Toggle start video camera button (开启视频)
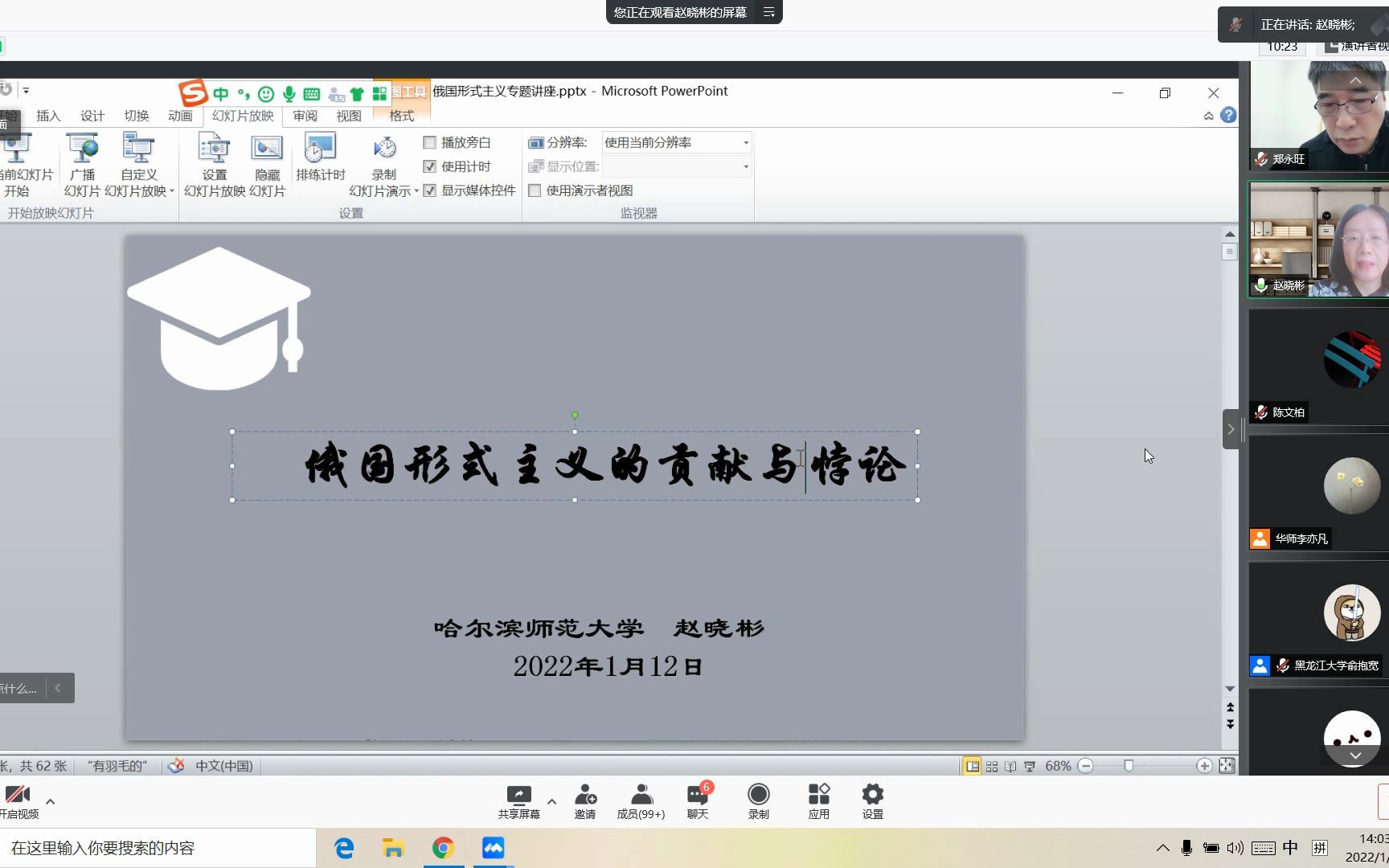 [x=18, y=801]
